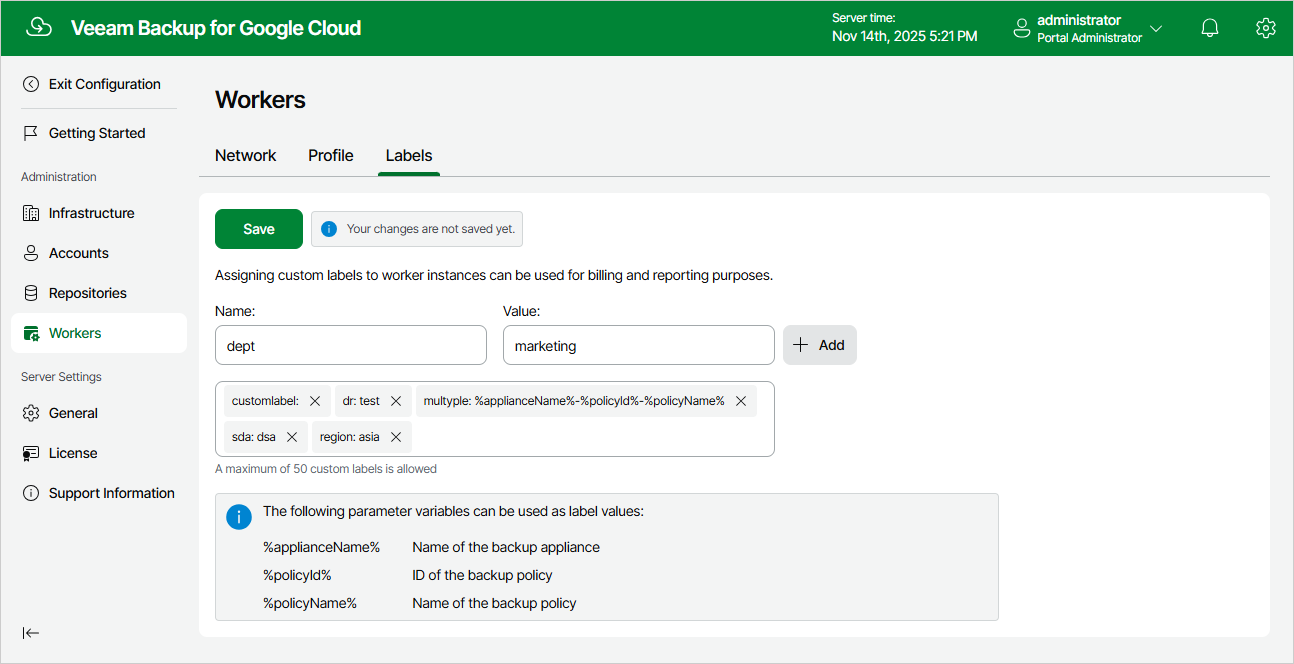The width and height of the screenshot is (1294, 664).
Task: Click the Repositories database icon
Action: click(31, 293)
